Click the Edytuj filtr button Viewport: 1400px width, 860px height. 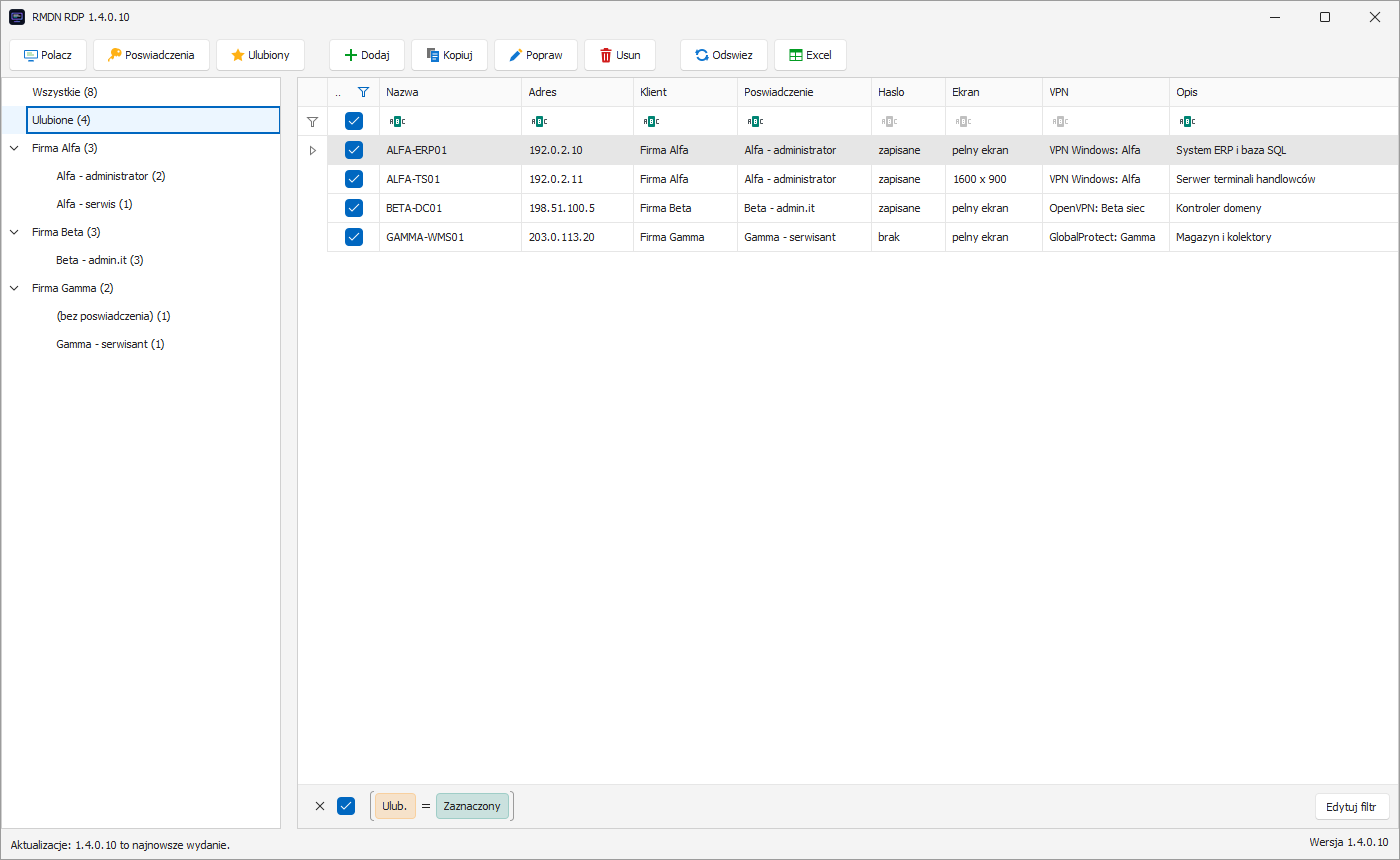pos(1352,806)
